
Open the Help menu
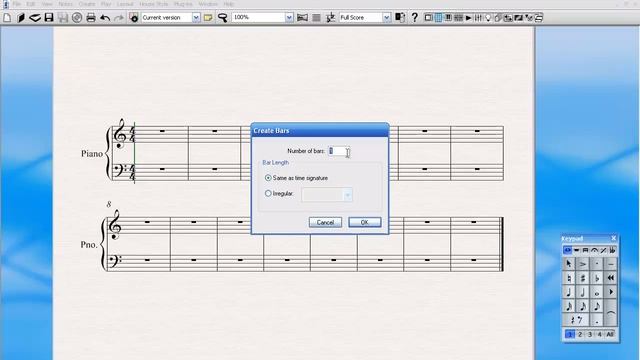229,4
